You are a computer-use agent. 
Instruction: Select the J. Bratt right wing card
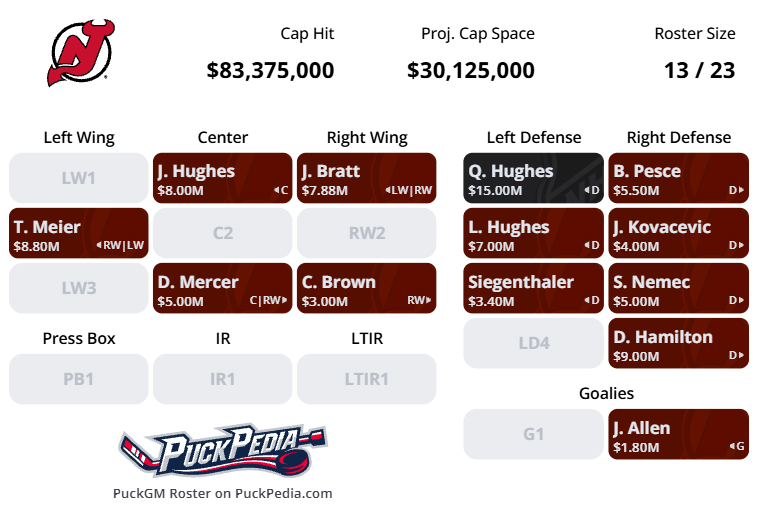[367, 178]
